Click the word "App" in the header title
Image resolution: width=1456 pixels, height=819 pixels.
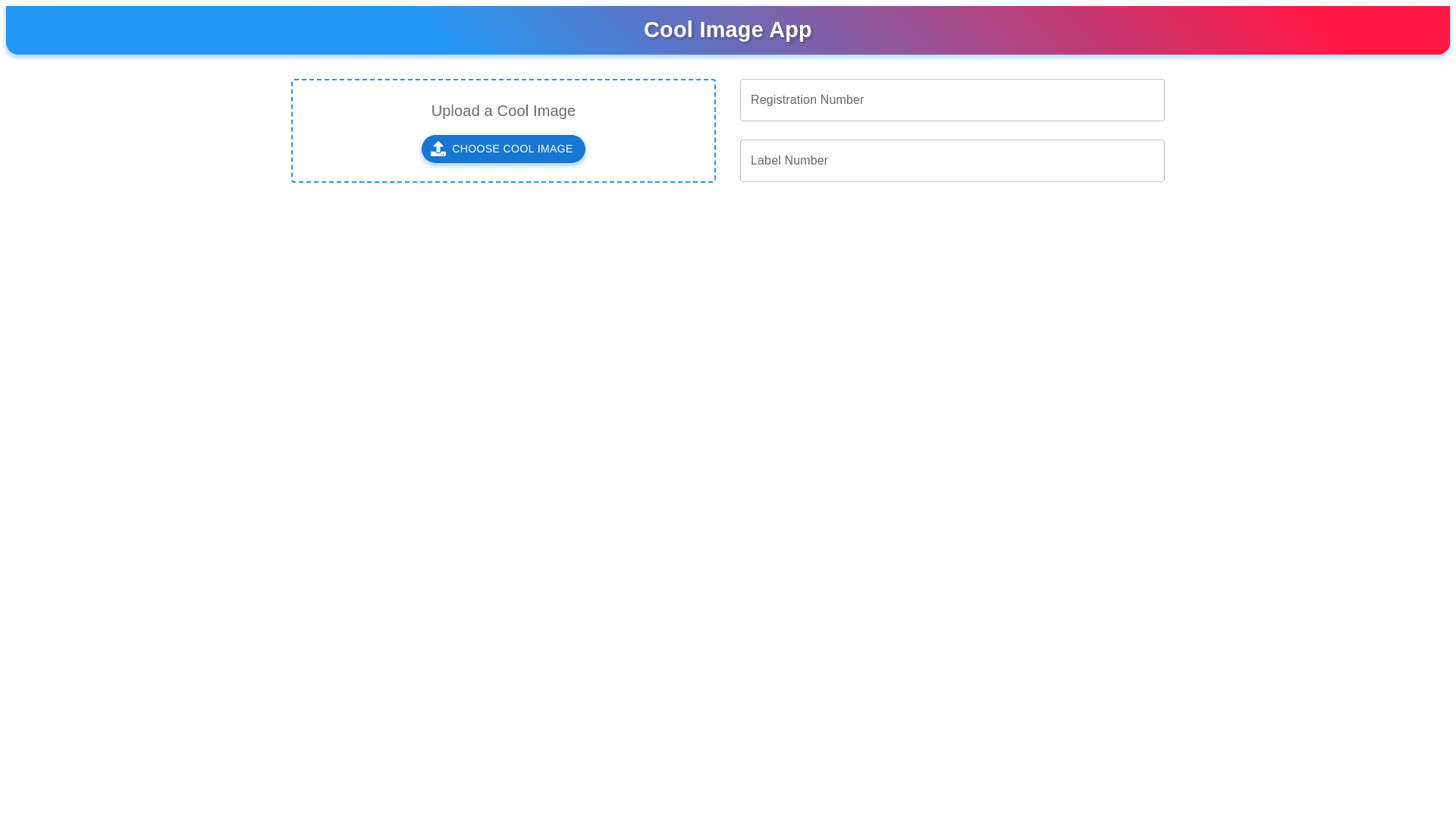[x=790, y=30]
